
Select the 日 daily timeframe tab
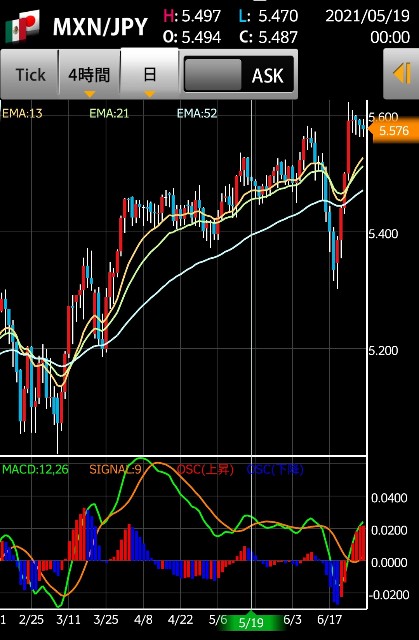150,74
